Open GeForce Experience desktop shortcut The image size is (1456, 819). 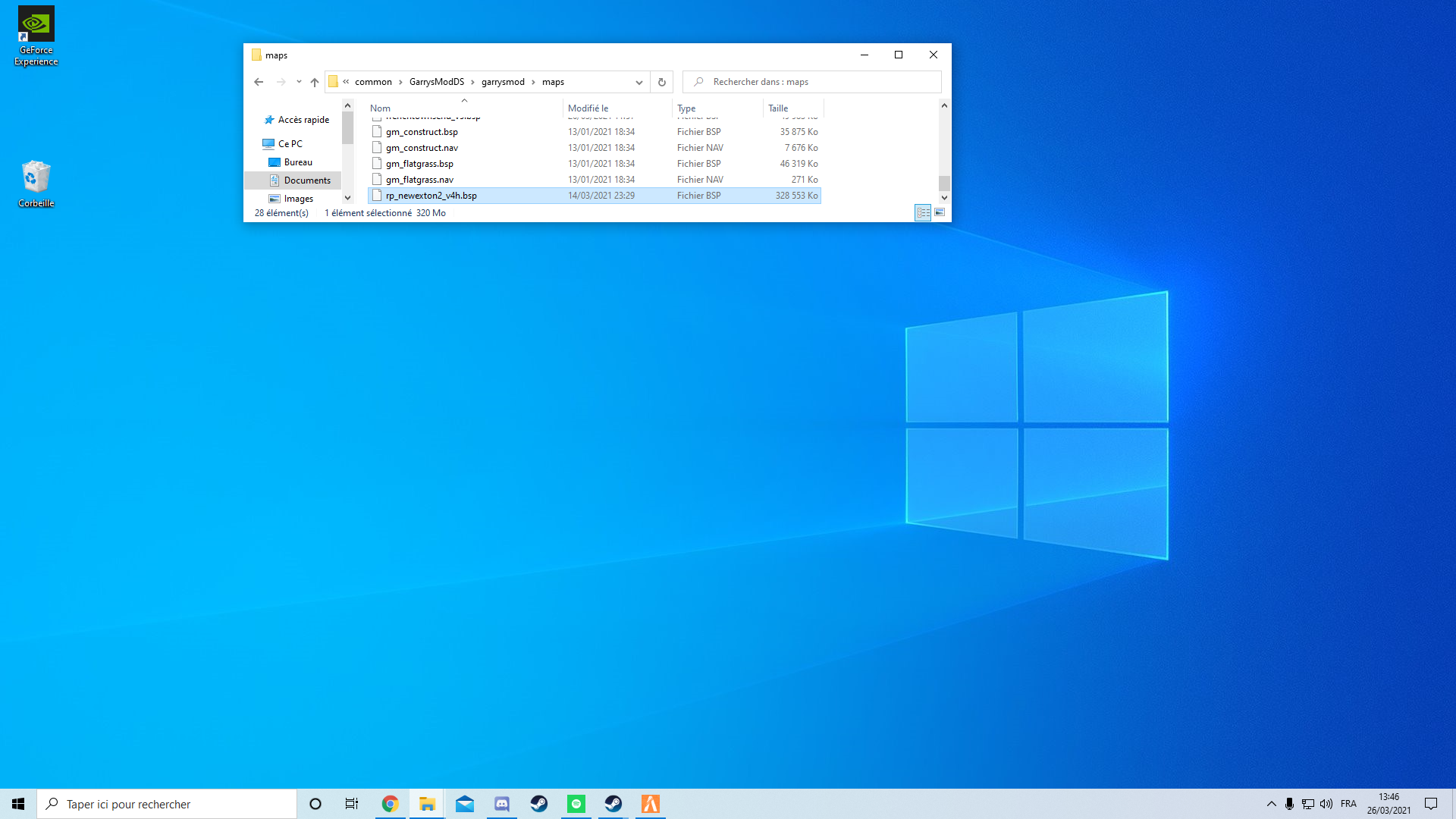(x=36, y=36)
